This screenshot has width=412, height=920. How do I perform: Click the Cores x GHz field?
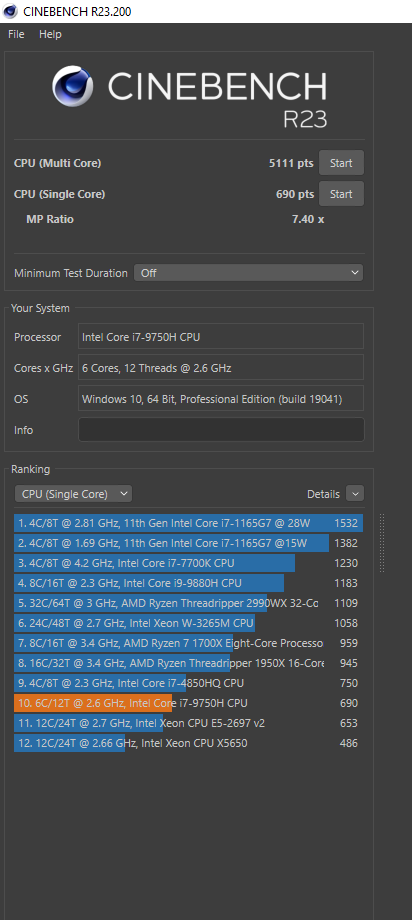(x=221, y=368)
